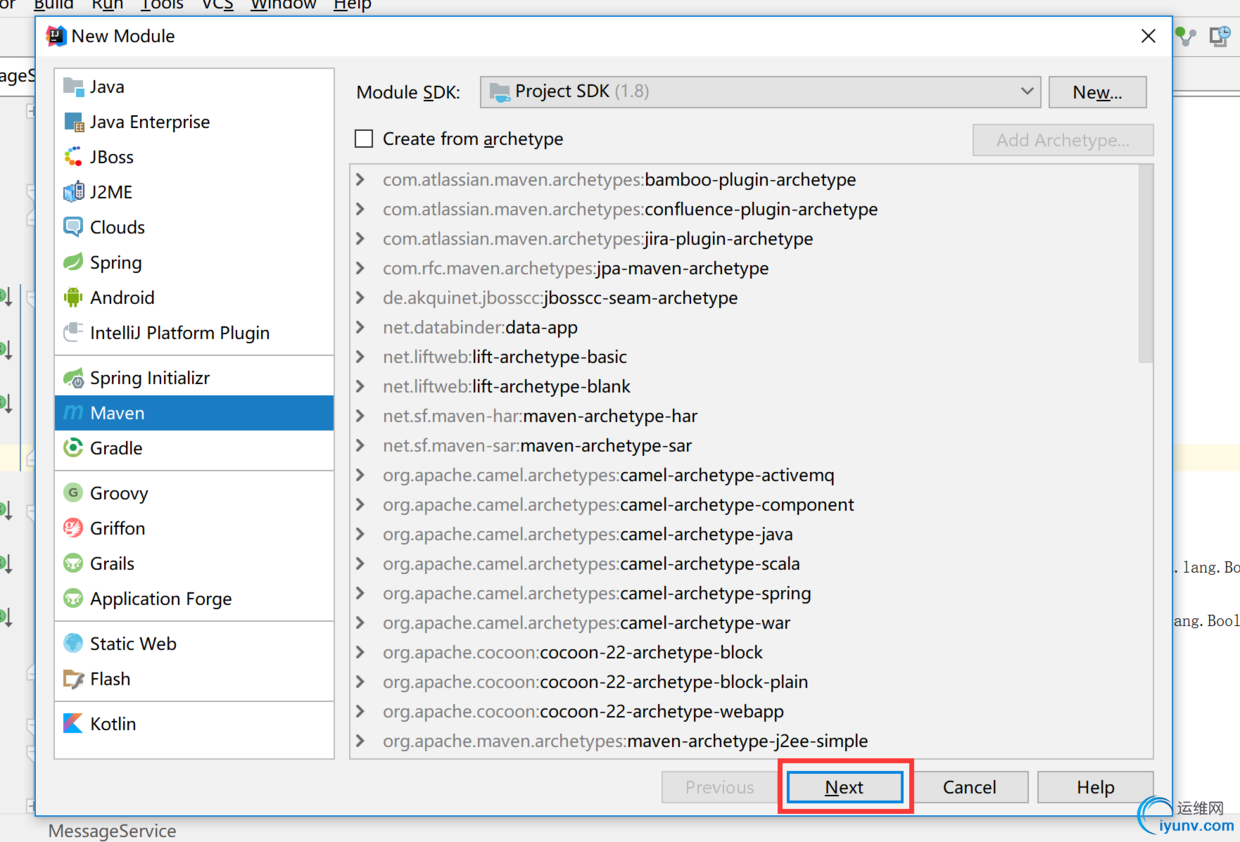This screenshot has width=1240, height=842.
Task: Select maven-archetype-har row text
Action: pyautogui.click(x=540, y=416)
